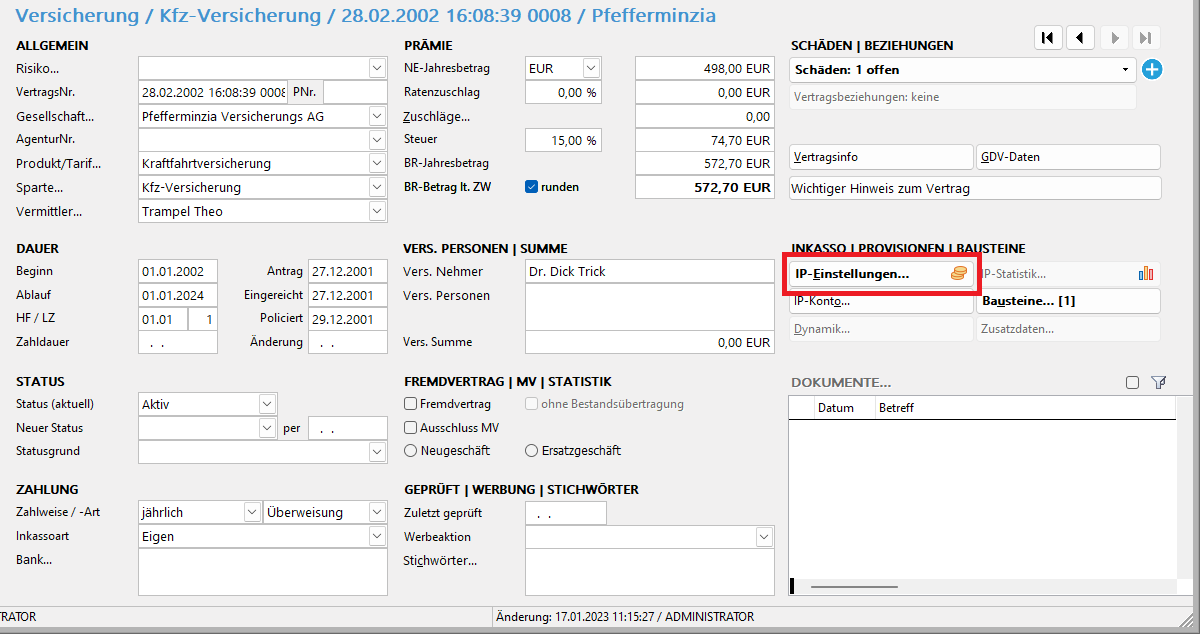Click the Vers. Nehmer input field
Image resolution: width=1200 pixels, height=634 pixels.
649,272
